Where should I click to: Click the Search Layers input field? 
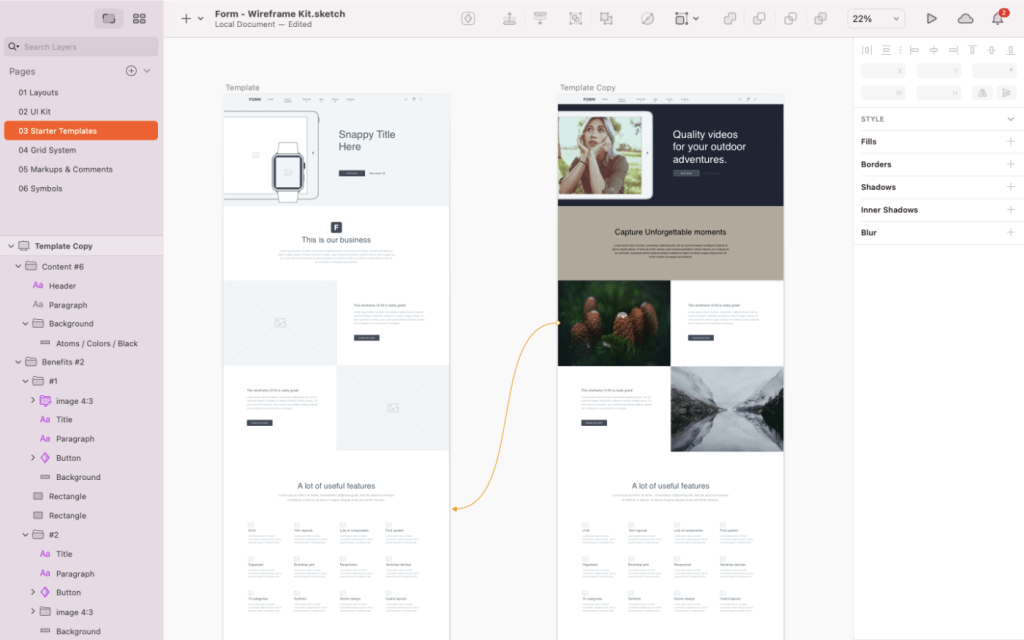80,47
